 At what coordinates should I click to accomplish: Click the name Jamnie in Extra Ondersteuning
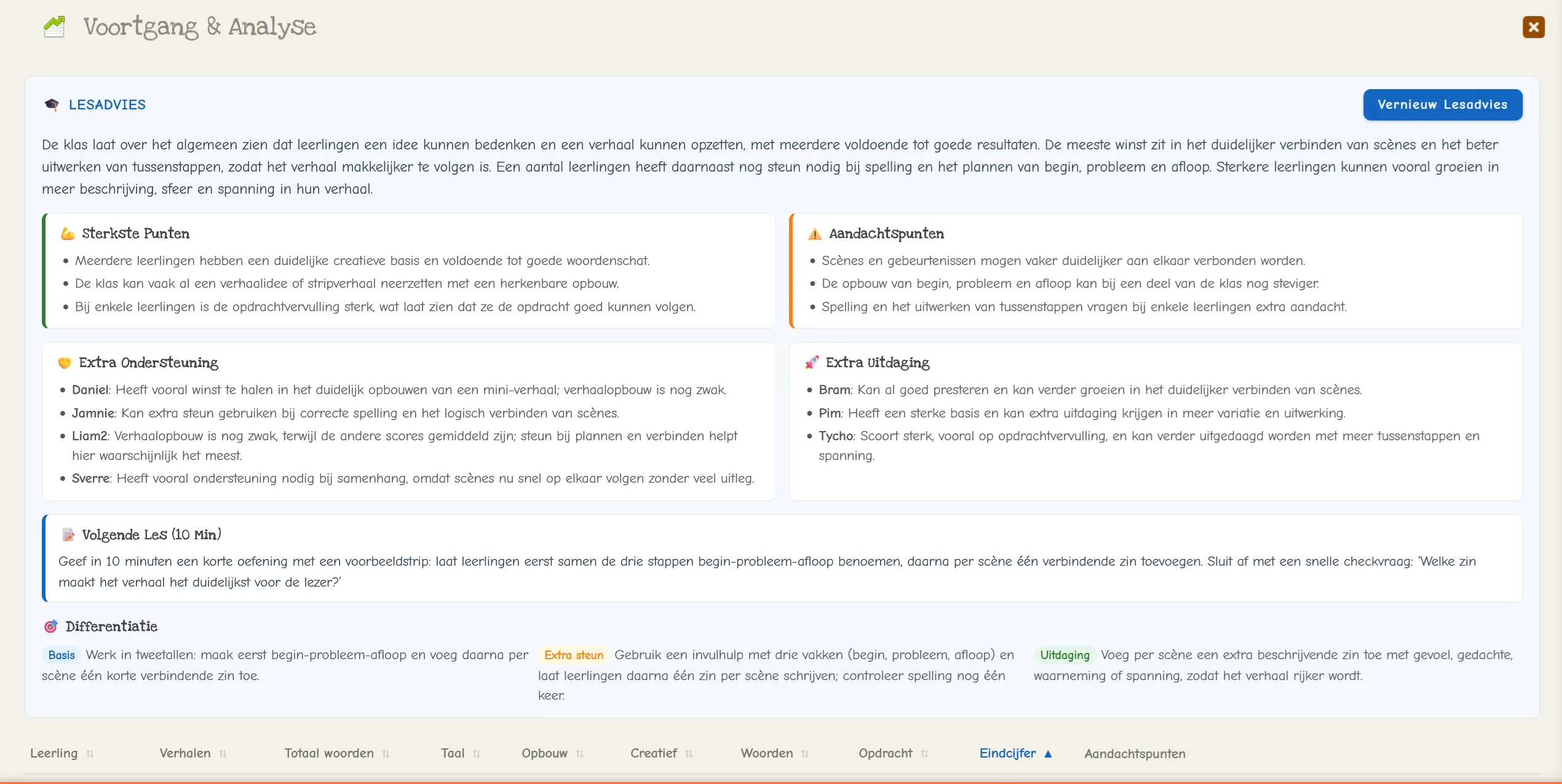(x=93, y=413)
